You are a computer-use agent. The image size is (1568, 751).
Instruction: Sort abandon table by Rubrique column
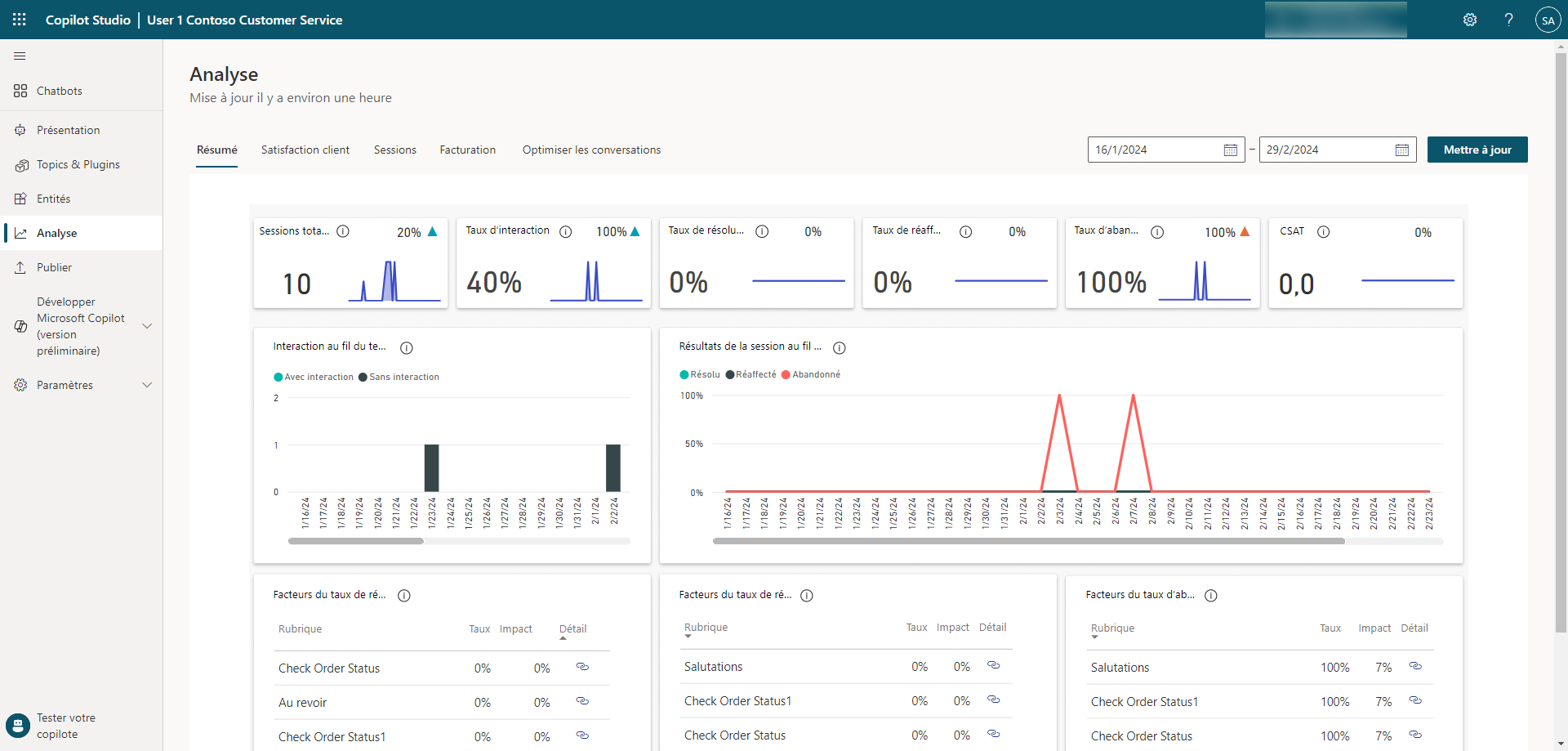click(x=1112, y=628)
